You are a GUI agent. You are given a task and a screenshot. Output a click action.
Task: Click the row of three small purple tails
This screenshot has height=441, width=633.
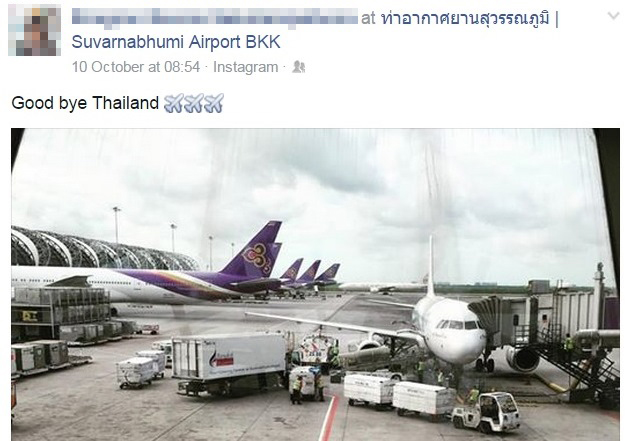point(310,272)
